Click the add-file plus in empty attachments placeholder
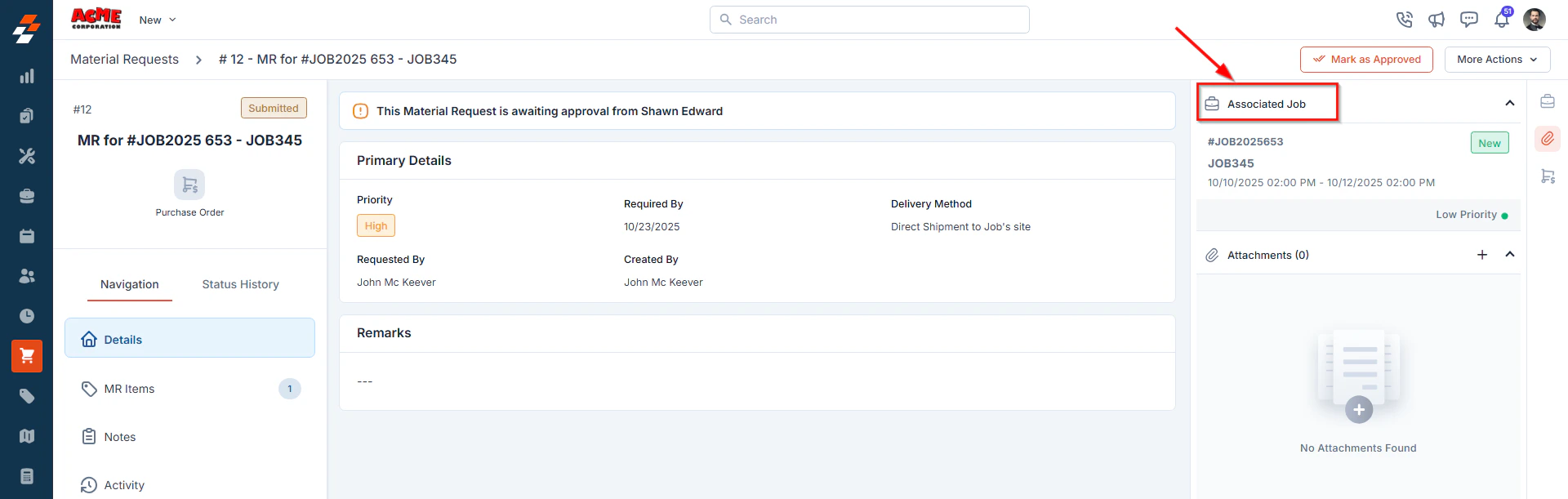Screen dimensions: 1568x499 (x=1359, y=410)
